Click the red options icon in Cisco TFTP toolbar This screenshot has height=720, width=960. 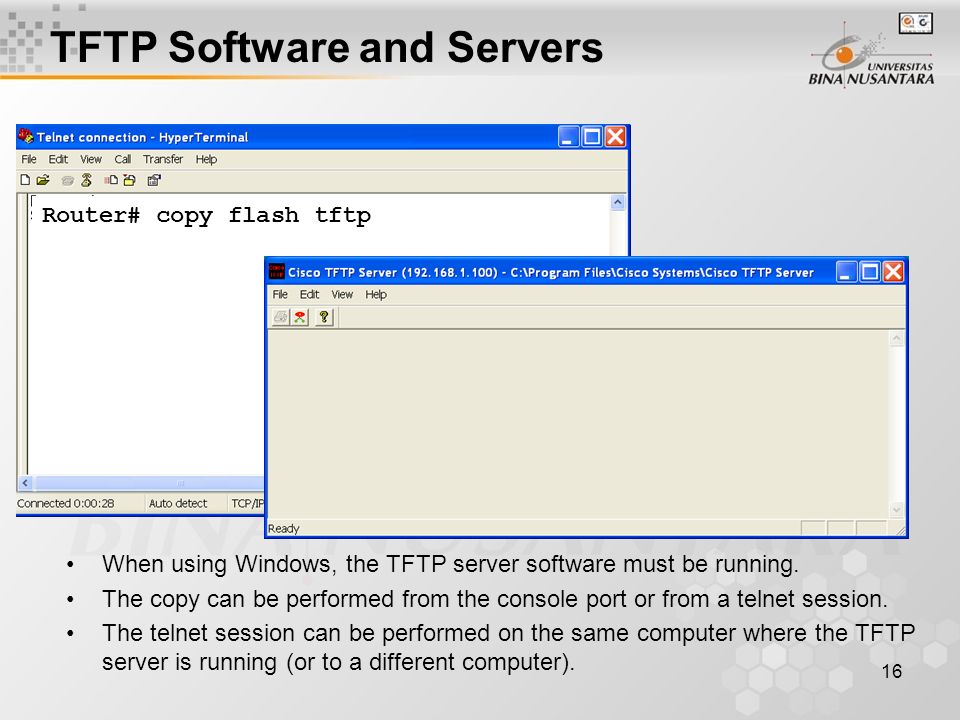pyautogui.click(x=300, y=317)
